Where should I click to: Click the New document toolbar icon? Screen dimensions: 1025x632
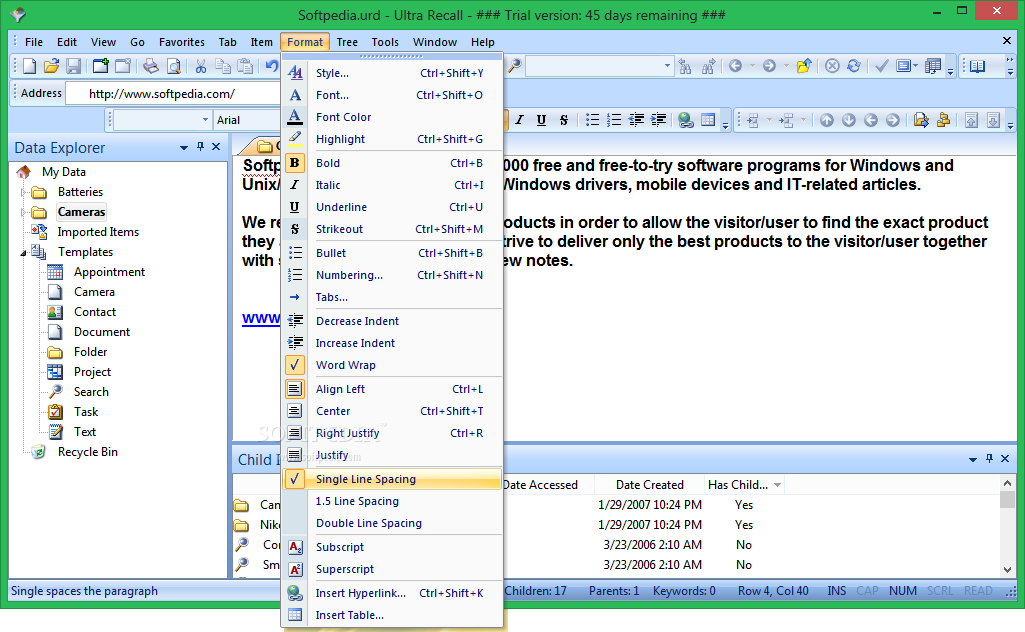[29, 66]
